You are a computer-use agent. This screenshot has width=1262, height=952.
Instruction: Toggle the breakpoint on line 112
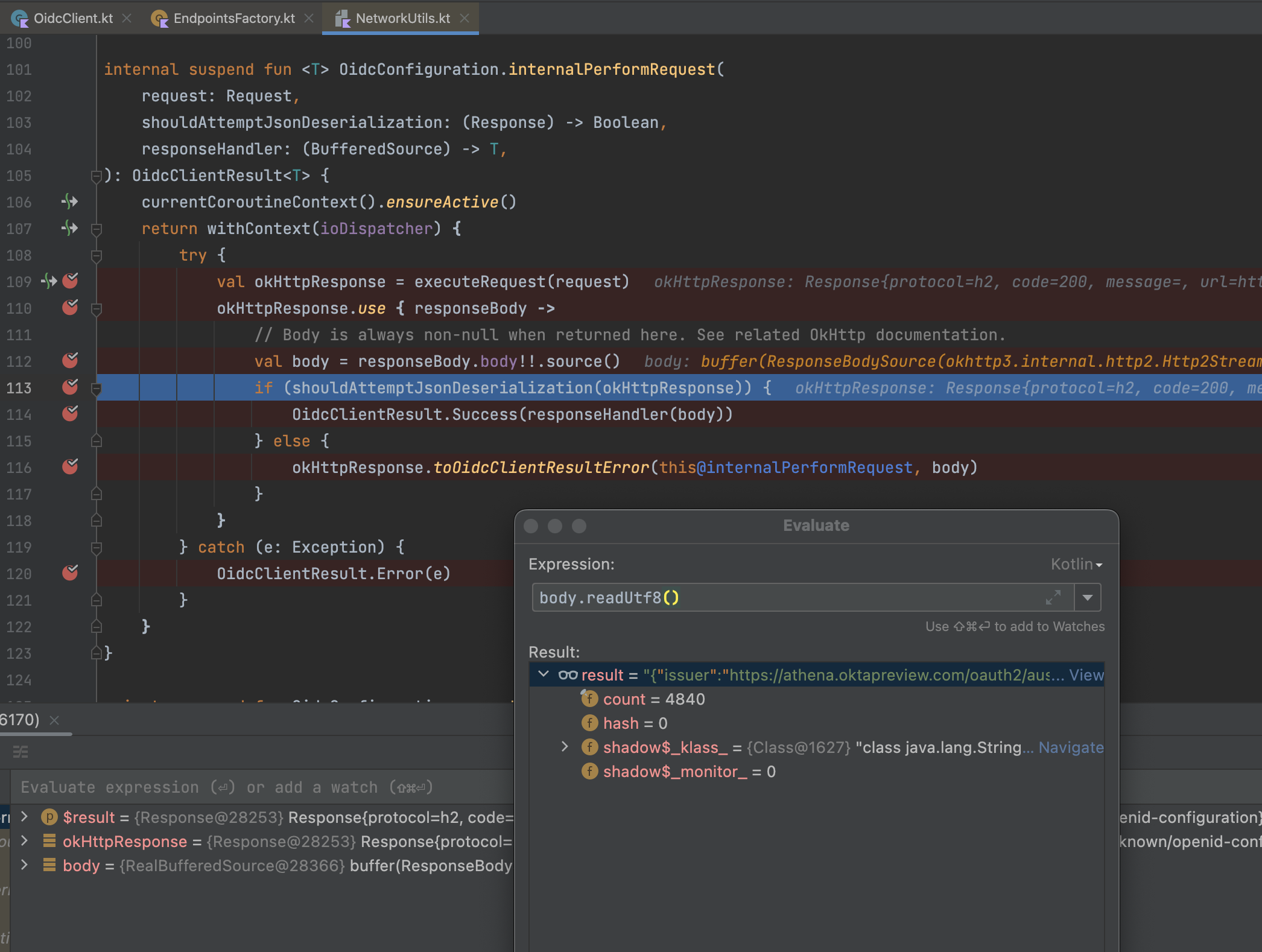[x=69, y=361]
